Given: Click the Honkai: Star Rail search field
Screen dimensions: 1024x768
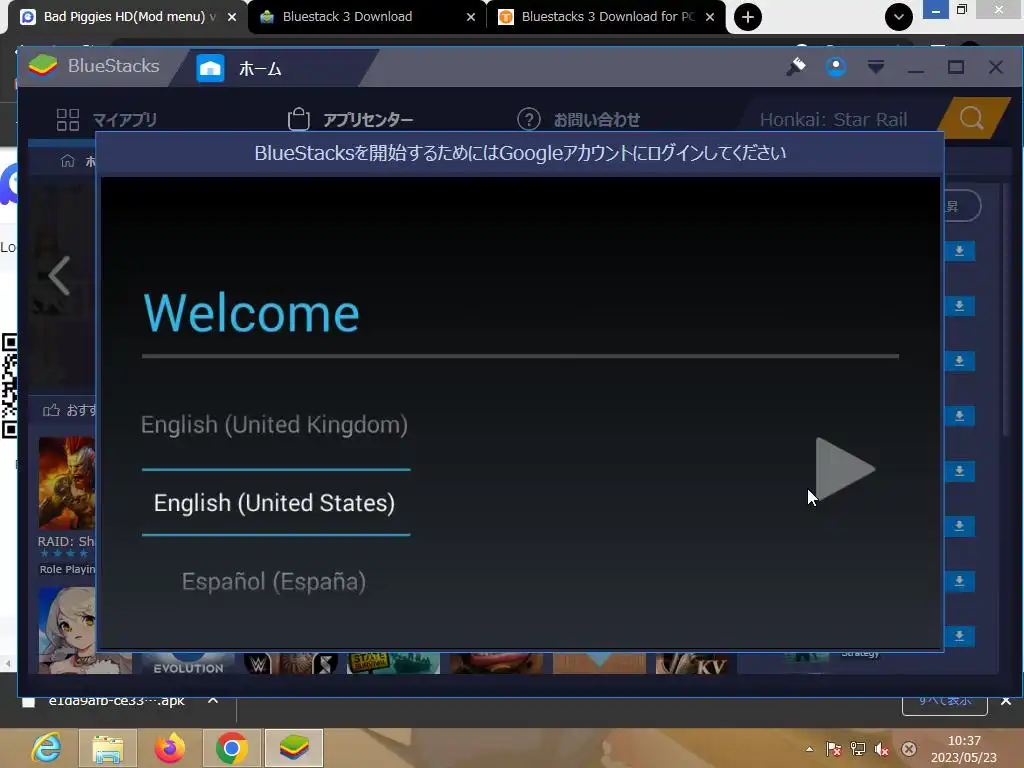Looking at the screenshot, I should (x=833, y=120).
